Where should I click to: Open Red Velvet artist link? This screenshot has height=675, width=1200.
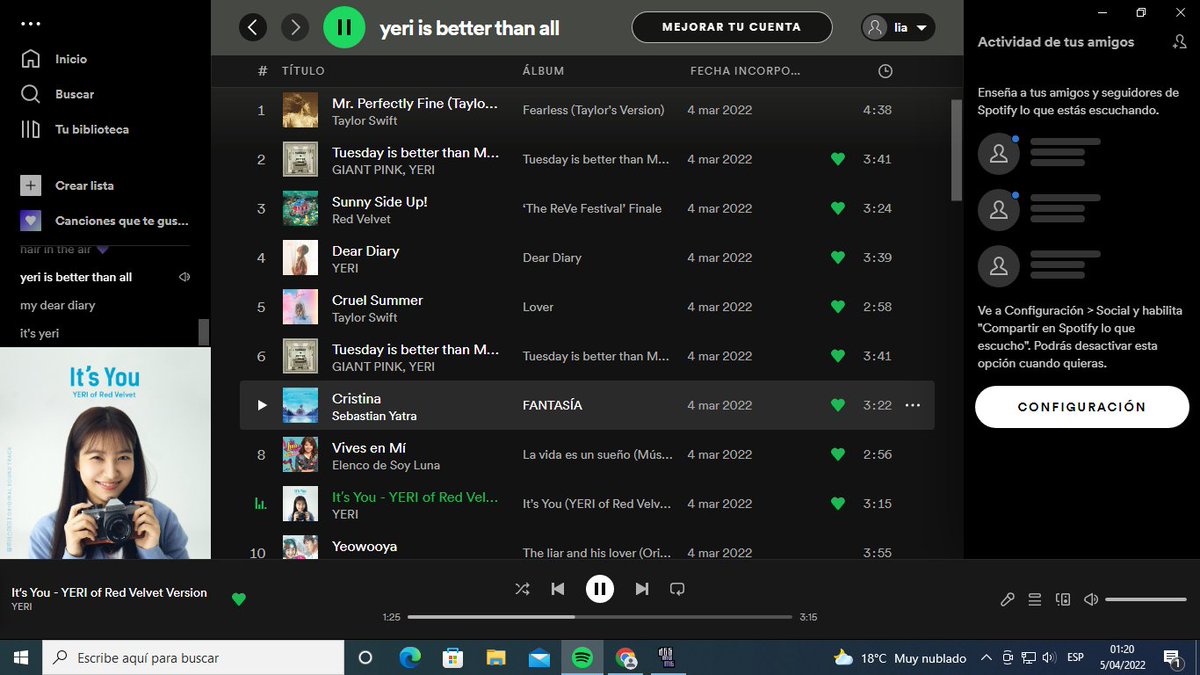361,219
